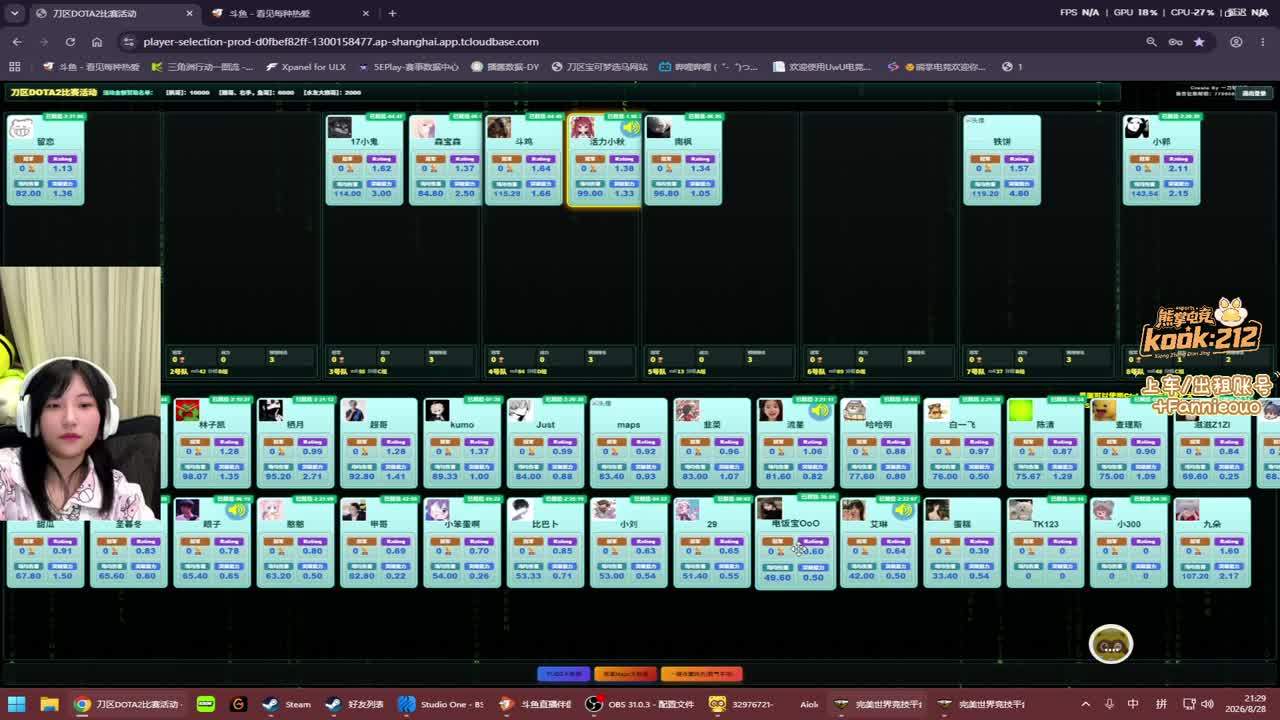This screenshot has width=1280, height=720.
Task: Select the 17小鬼 player card
Action: pos(364,160)
